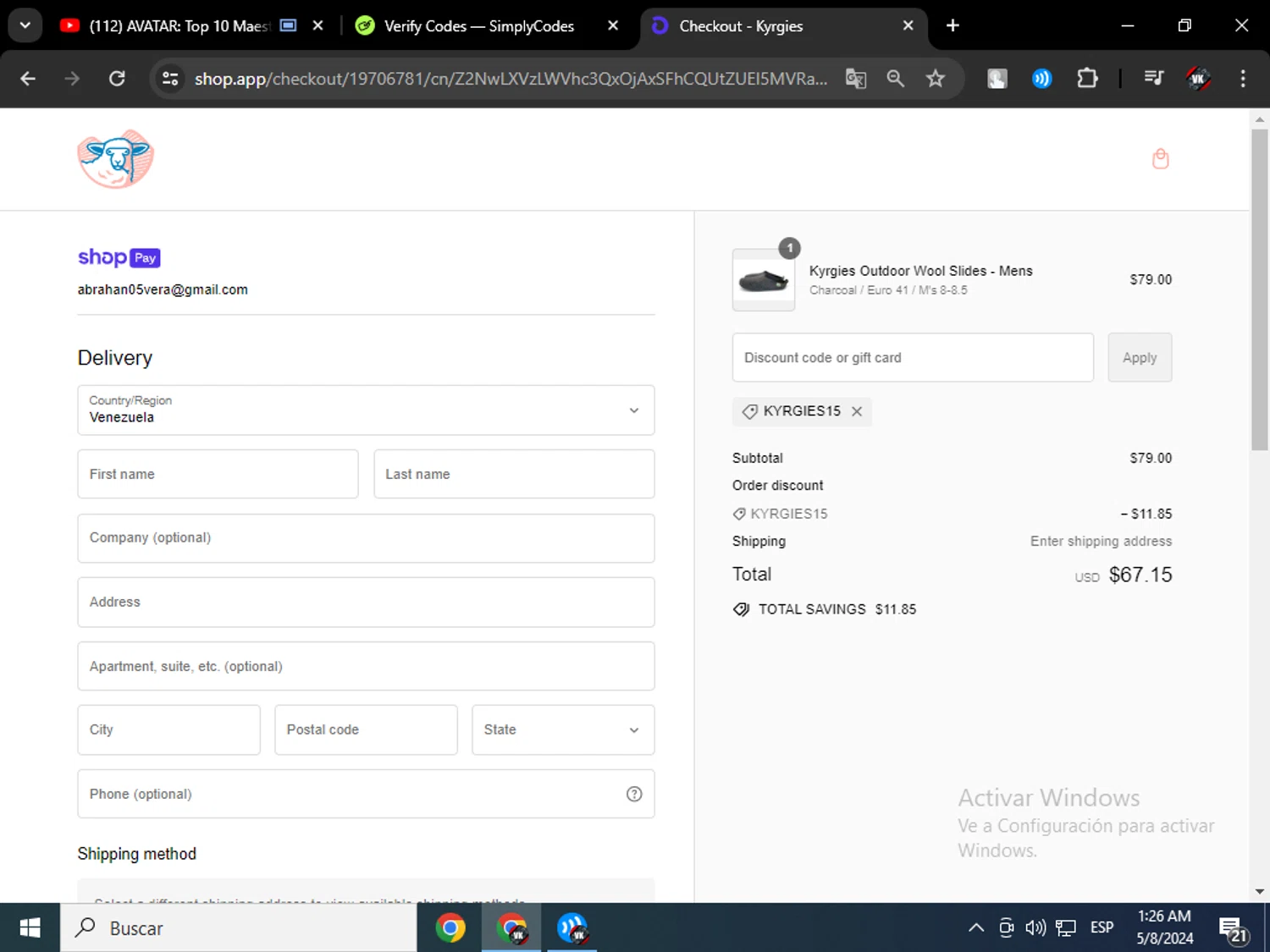Open the Windows Start menu
This screenshot has width=1270, height=952.
point(30,927)
